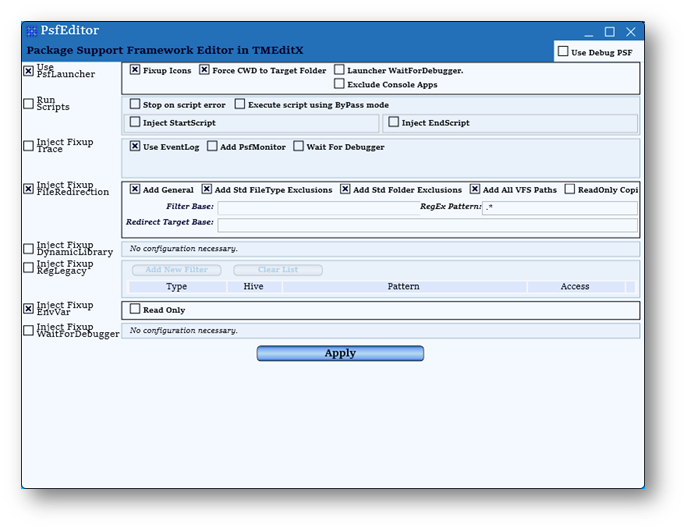
Task: Toggle the Add General checkbox
Action: [135, 189]
